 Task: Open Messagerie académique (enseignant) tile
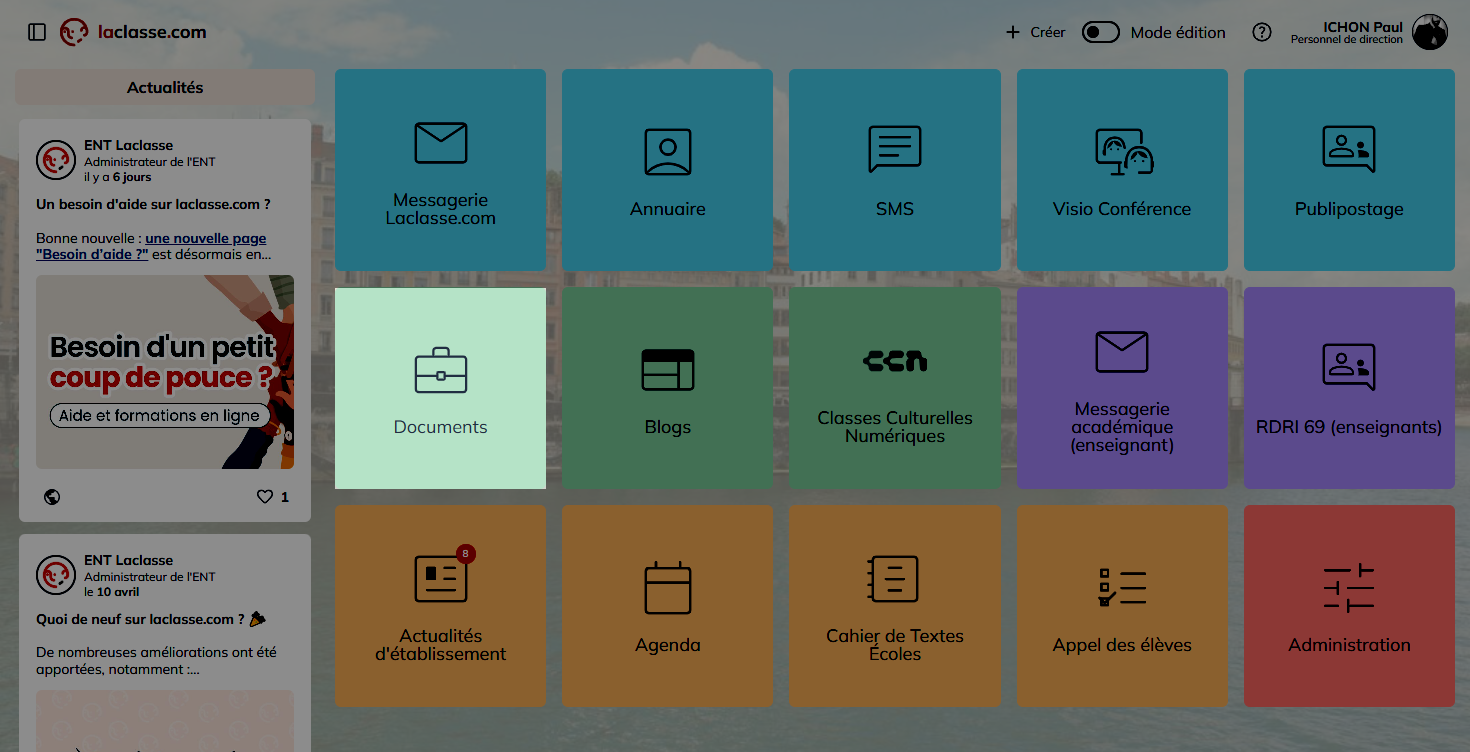click(1122, 388)
